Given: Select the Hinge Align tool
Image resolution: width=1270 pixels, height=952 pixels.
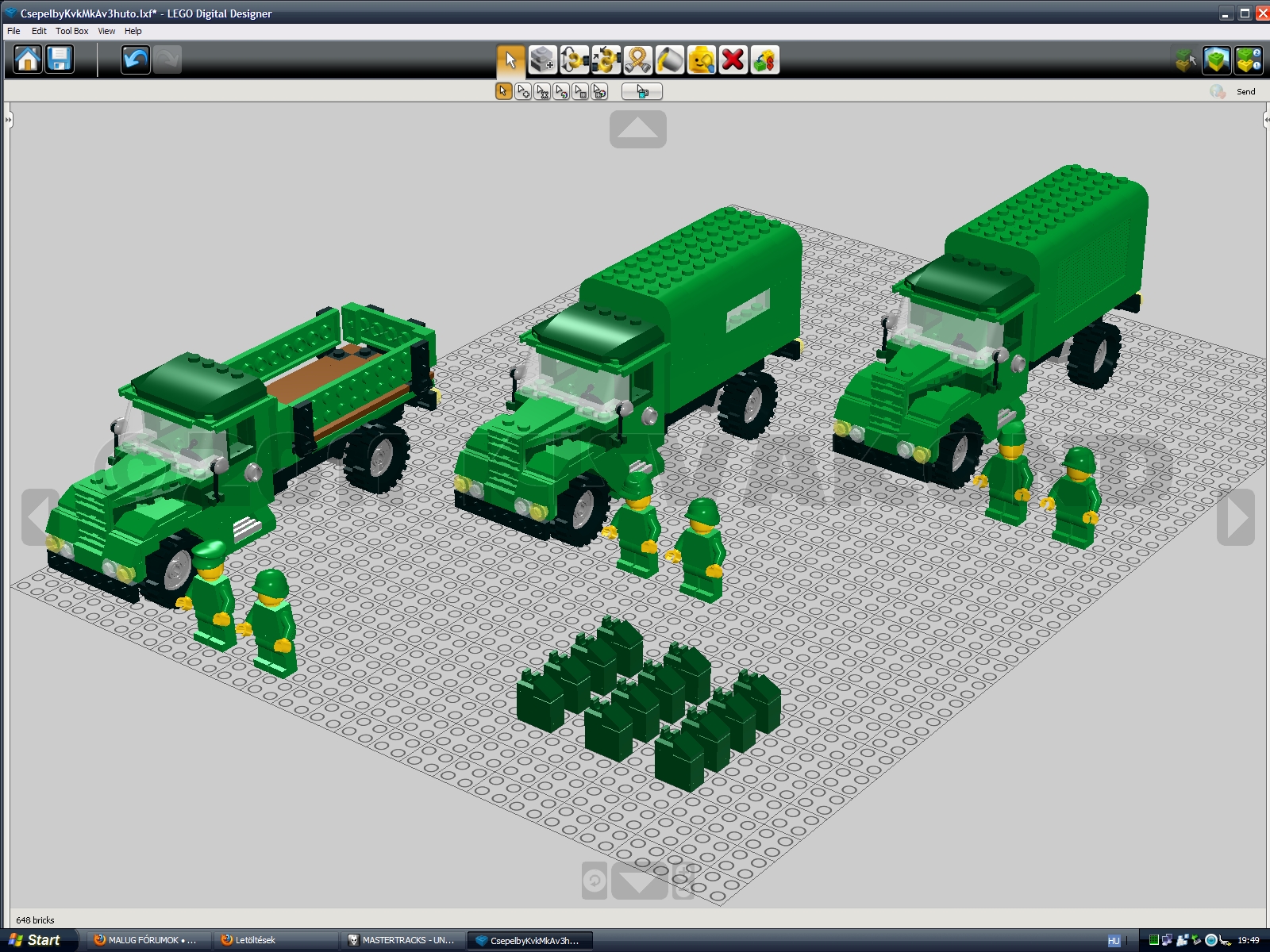Looking at the screenshot, I should point(606,59).
